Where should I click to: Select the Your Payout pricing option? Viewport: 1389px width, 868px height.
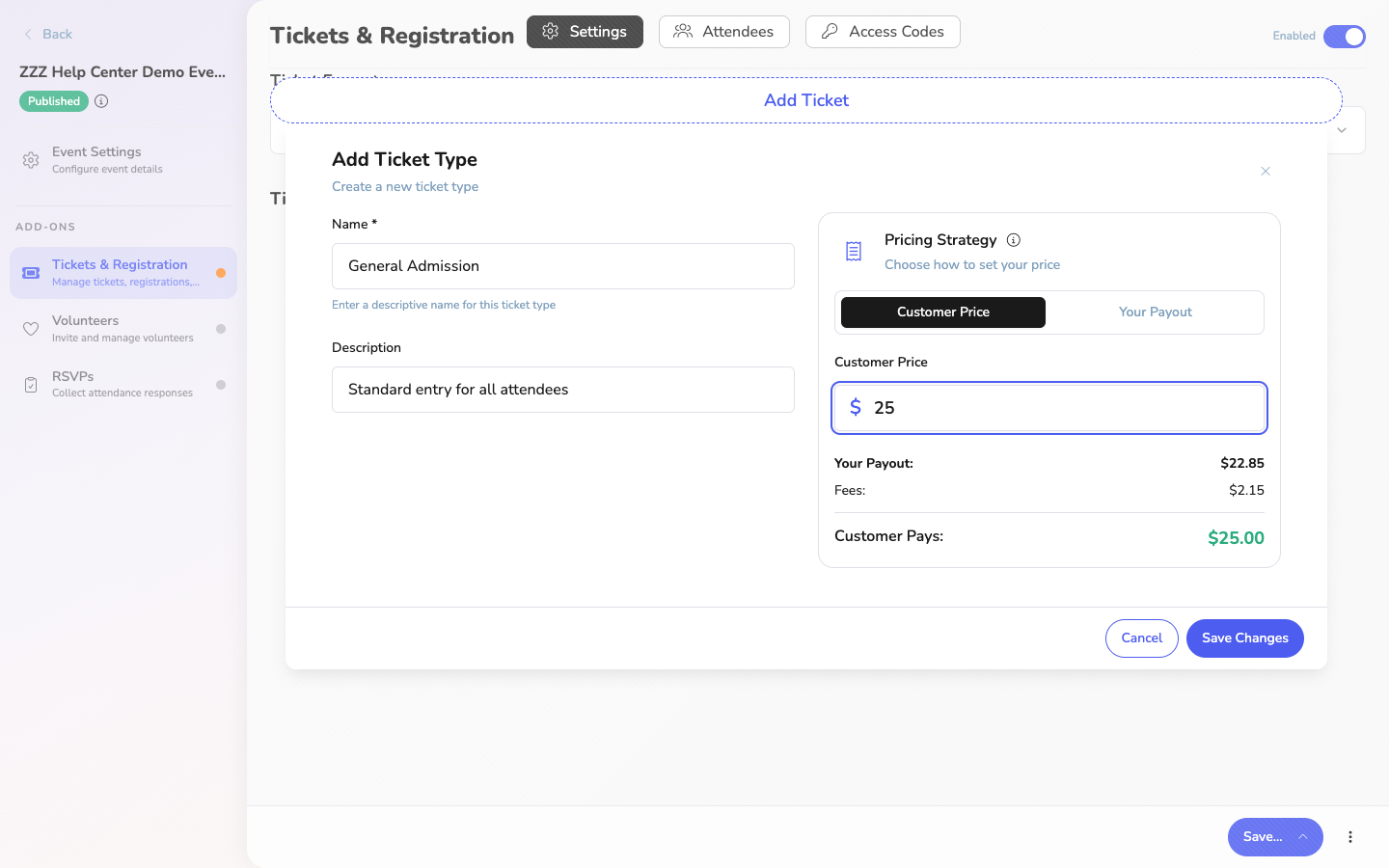1155,312
